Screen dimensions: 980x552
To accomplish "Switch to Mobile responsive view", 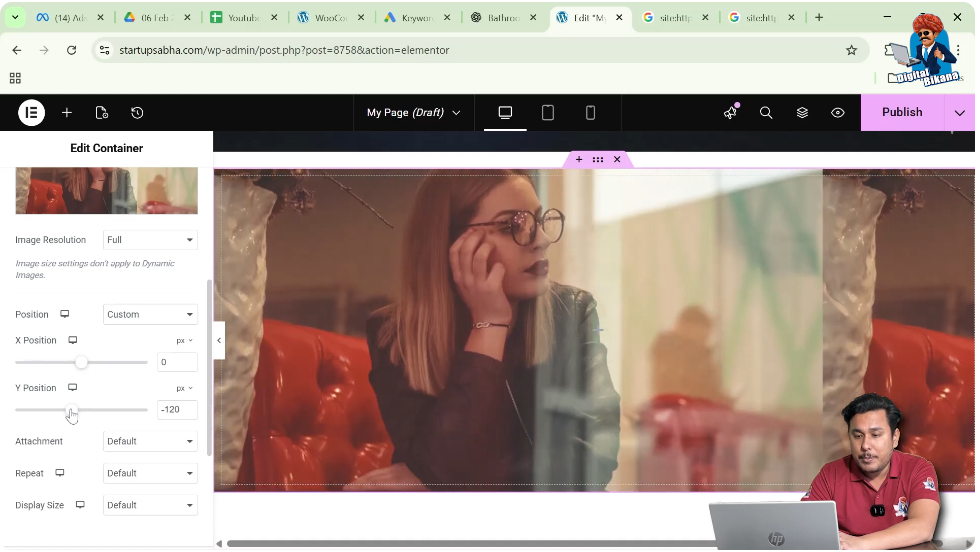I will coord(590,113).
